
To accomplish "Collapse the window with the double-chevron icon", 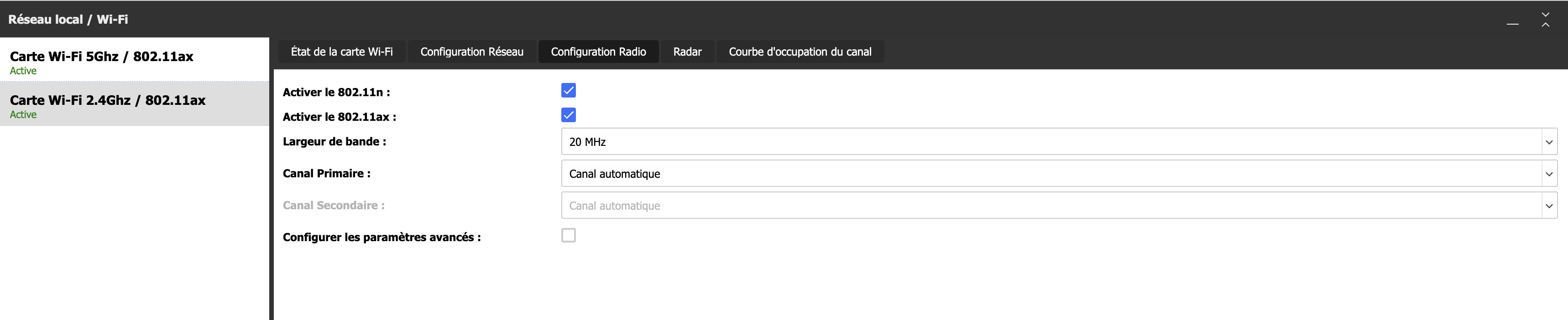I will click(x=1546, y=20).
